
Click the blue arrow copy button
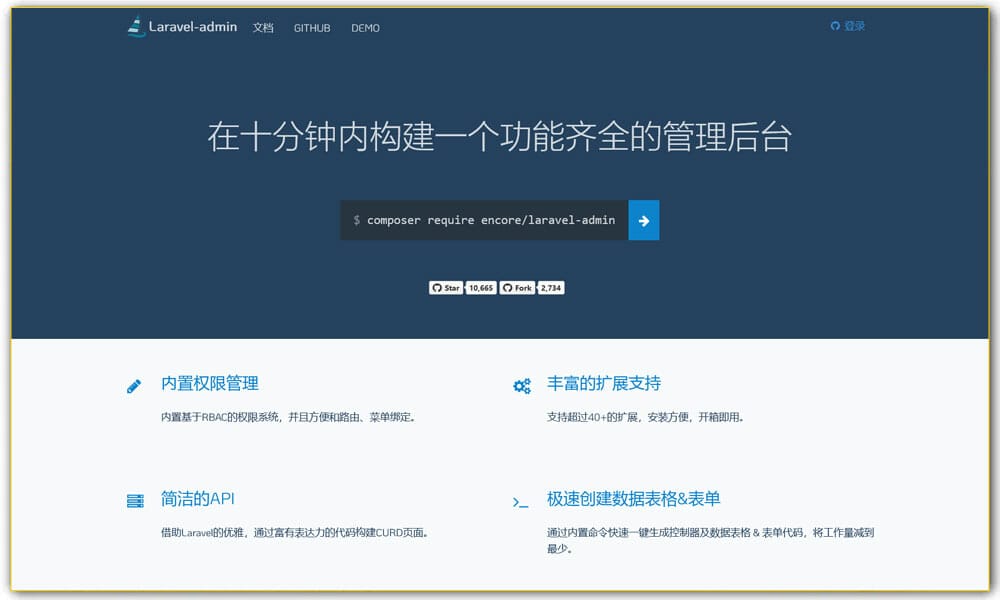pyautogui.click(x=643, y=220)
